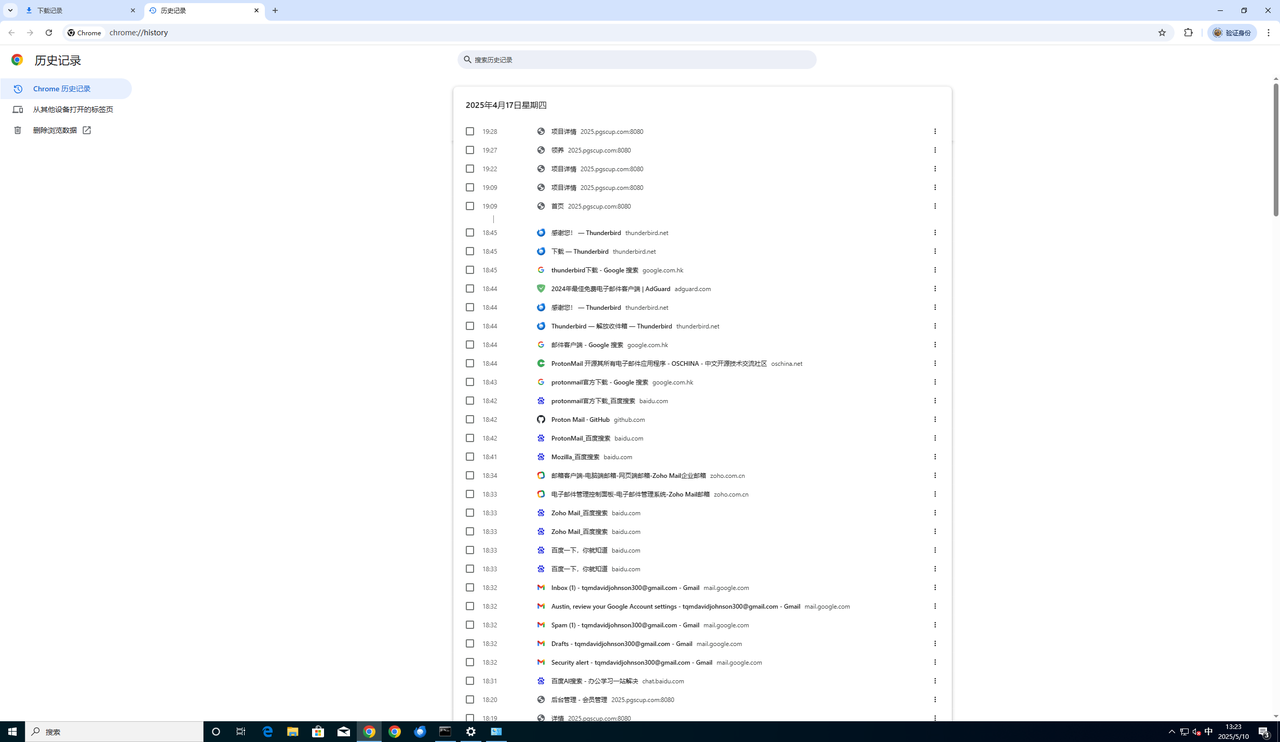The width and height of the screenshot is (1280, 742).
Task: Open more actions for the 19:22 项目详情 entry
Action: click(935, 169)
